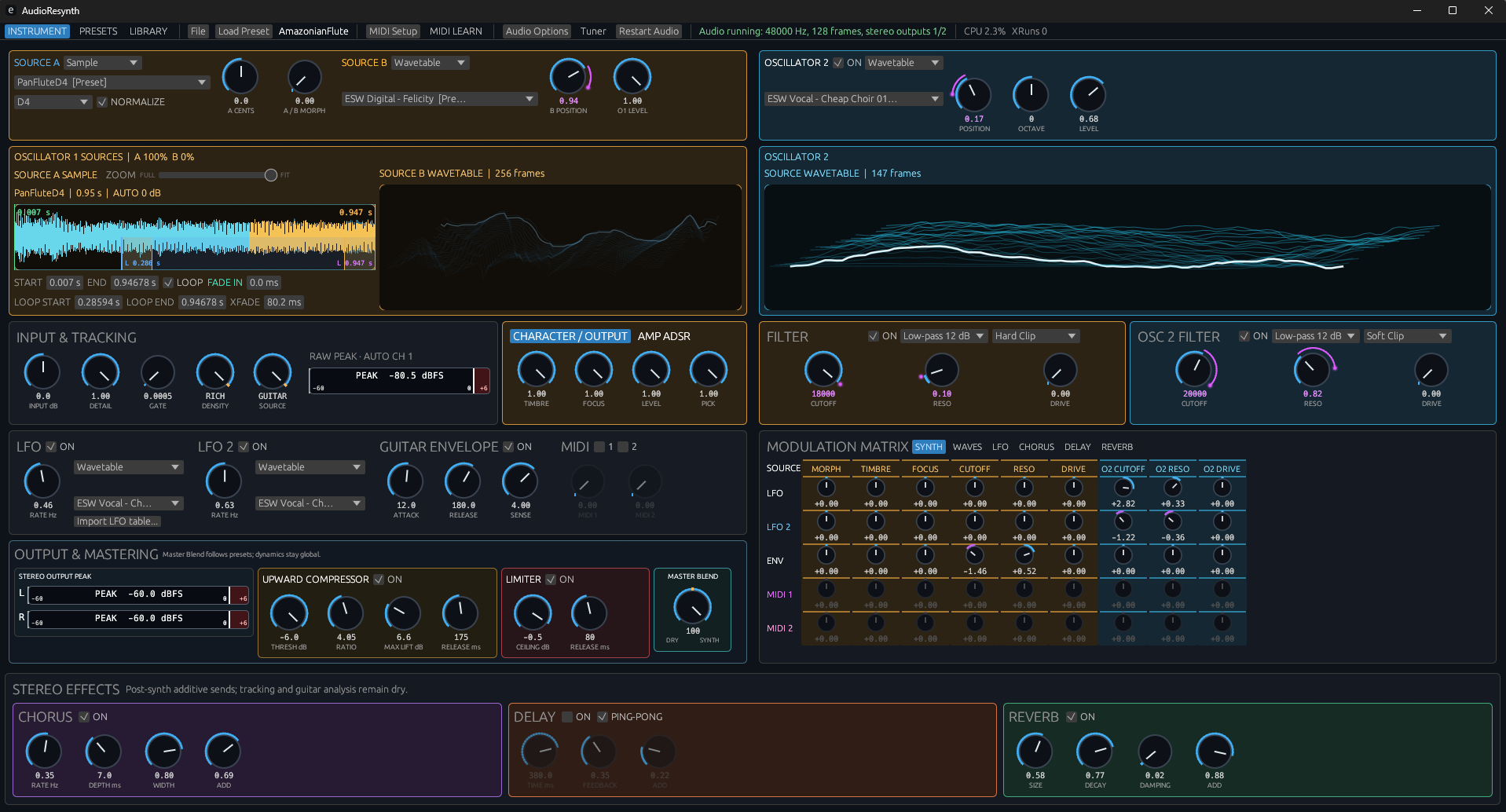
Task: Click the Import LFO table button
Action: tap(117, 521)
